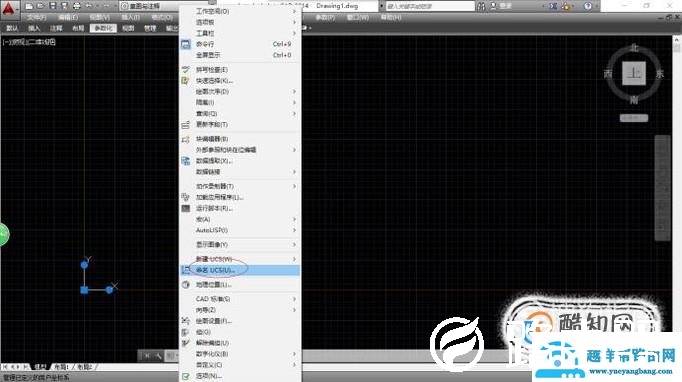Screen dimensions: 682x382
Task: Open the 插入(I) menu
Action: tap(130, 17)
